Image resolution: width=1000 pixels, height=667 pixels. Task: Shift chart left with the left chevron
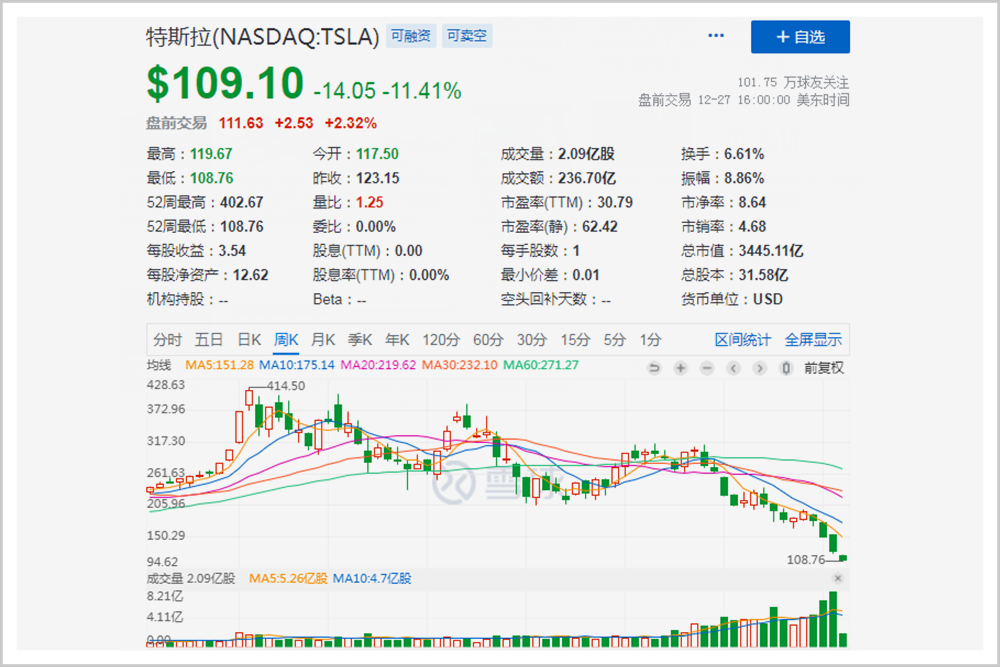pyautogui.click(x=733, y=368)
